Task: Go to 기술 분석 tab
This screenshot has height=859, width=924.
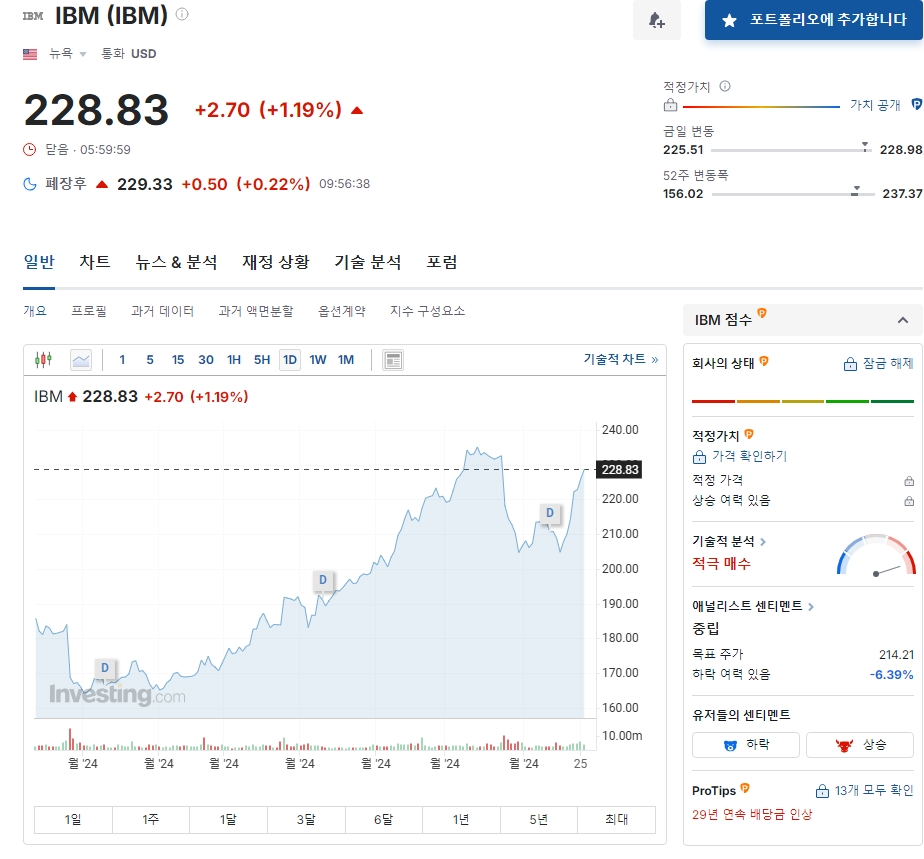Action: tap(368, 262)
